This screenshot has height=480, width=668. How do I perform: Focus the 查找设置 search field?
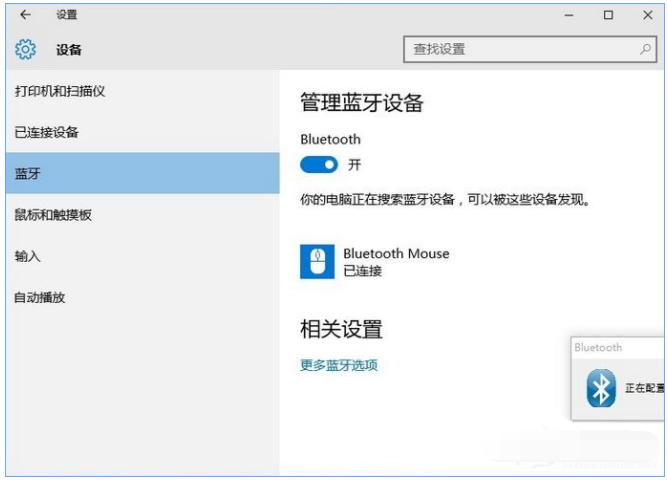520,48
